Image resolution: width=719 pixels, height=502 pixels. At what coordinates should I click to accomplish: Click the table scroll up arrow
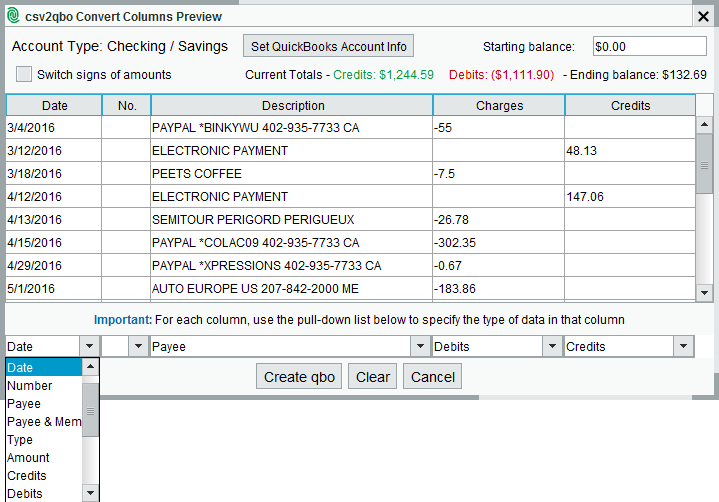click(704, 124)
